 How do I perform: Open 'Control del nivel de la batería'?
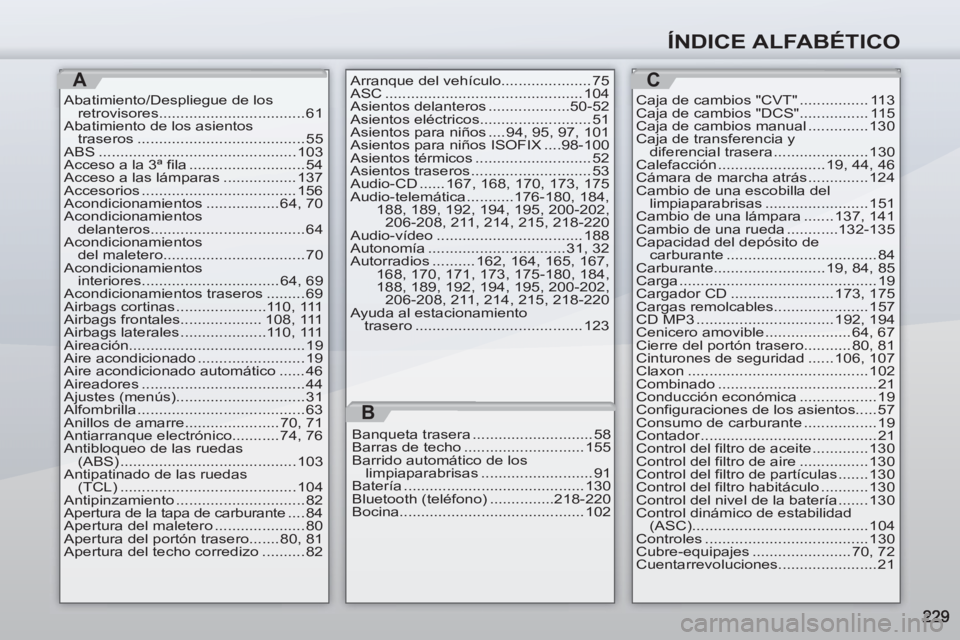pos(765,500)
